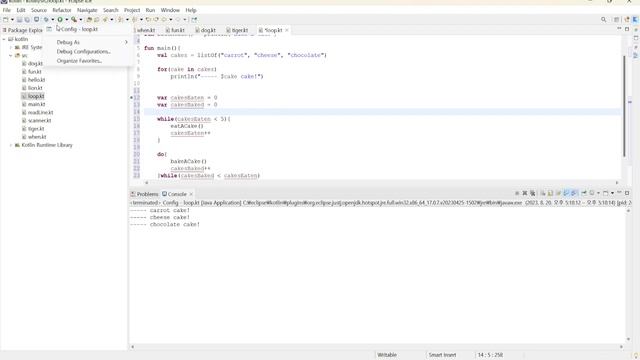Choose Organize Favorites... entry
640x360 pixels.
pos(88,61)
